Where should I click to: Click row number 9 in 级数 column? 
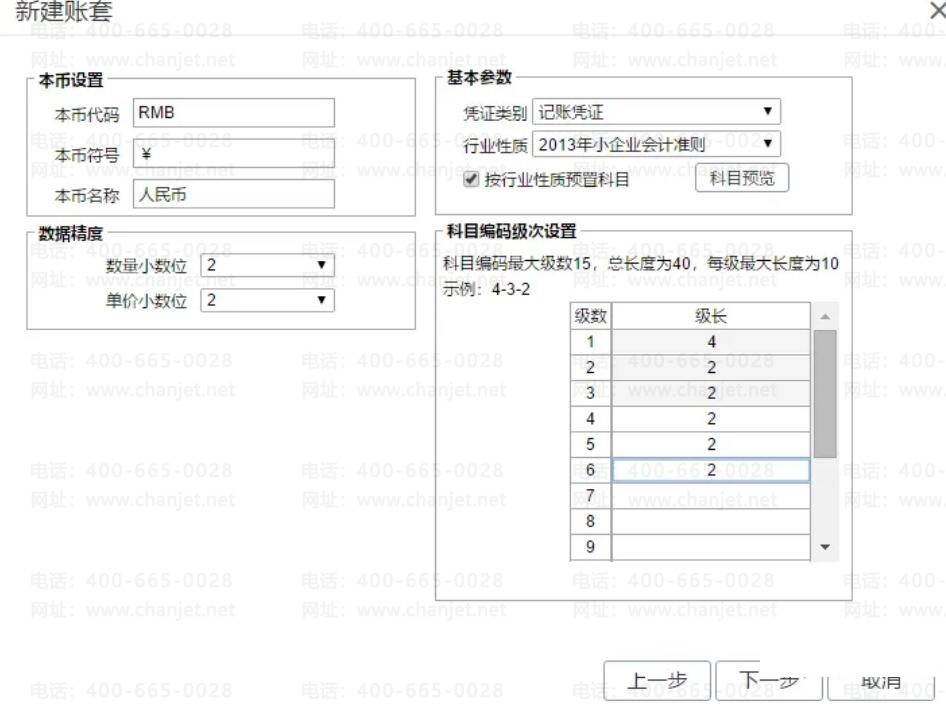click(x=591, y=547)
